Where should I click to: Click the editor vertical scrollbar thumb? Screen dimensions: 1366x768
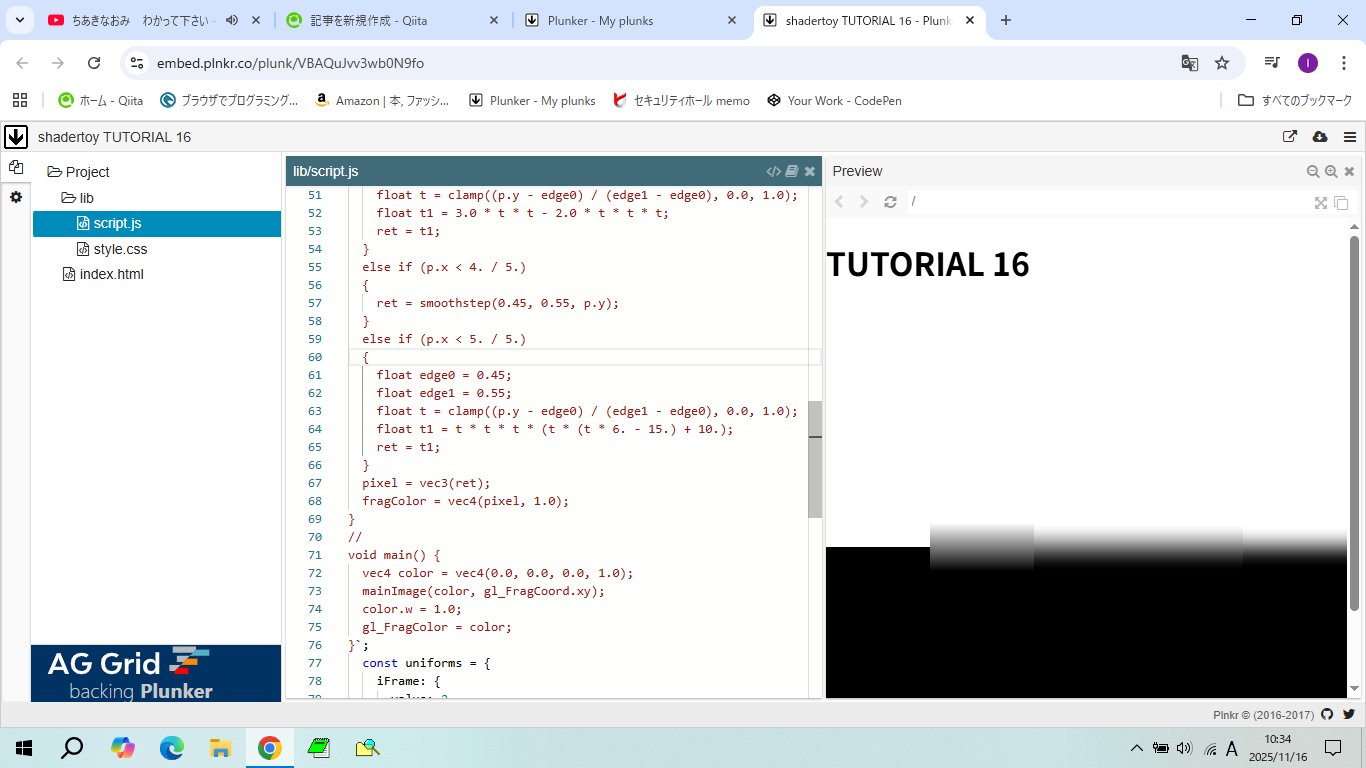[815, 460]
